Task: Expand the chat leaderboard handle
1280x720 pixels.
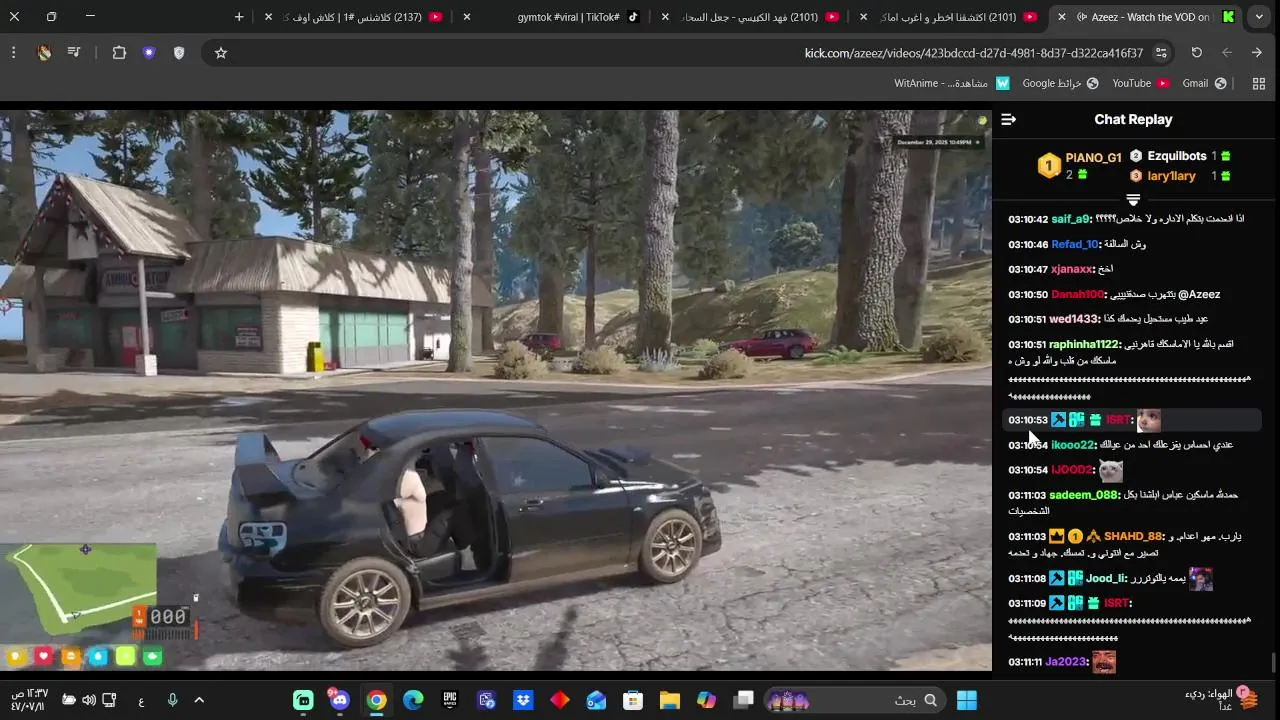Action: [1133, 200]
